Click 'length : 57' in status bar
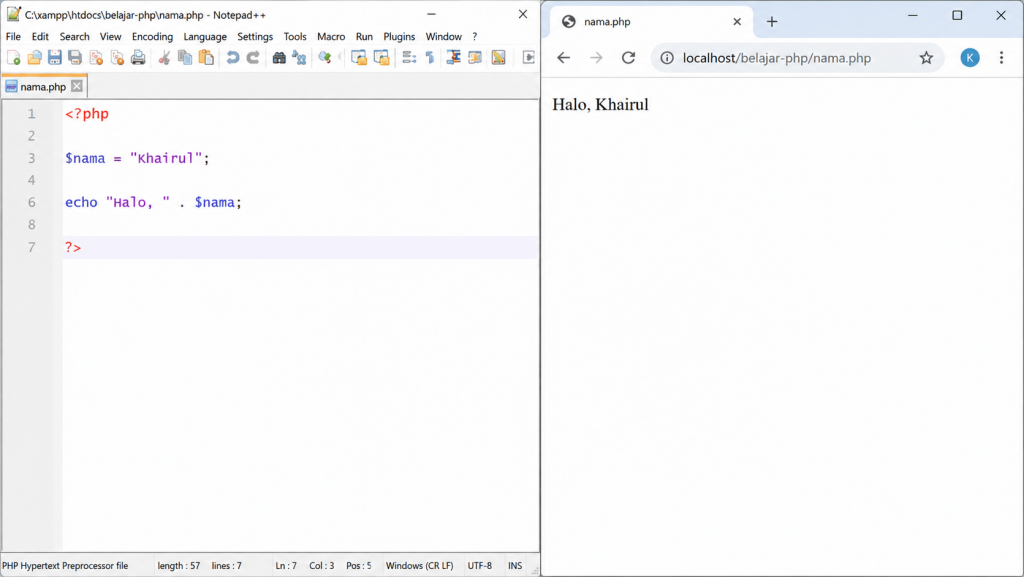 pyautogui.click(x=179, y=566)
